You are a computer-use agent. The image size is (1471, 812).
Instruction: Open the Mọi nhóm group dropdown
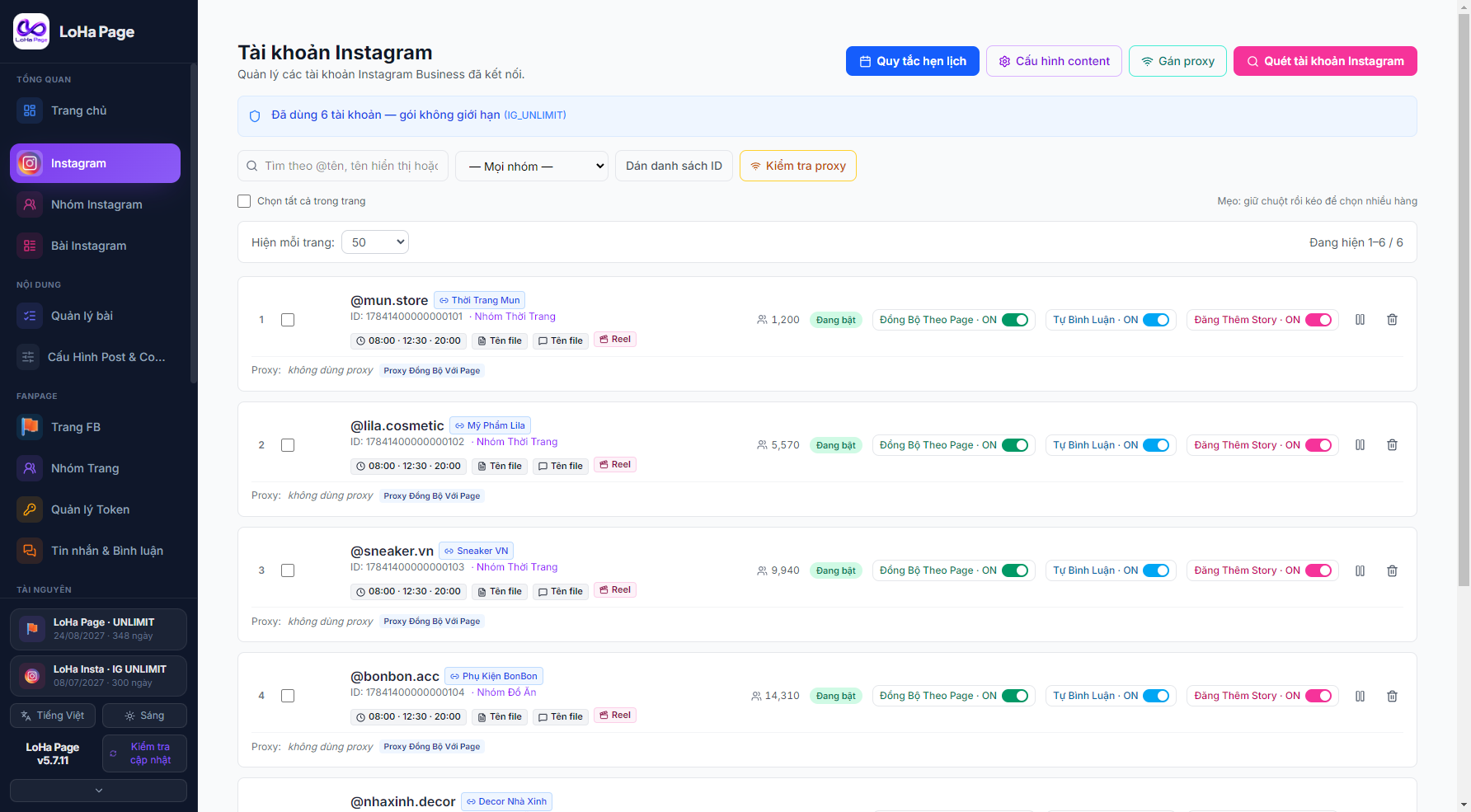tap(532, 166)
